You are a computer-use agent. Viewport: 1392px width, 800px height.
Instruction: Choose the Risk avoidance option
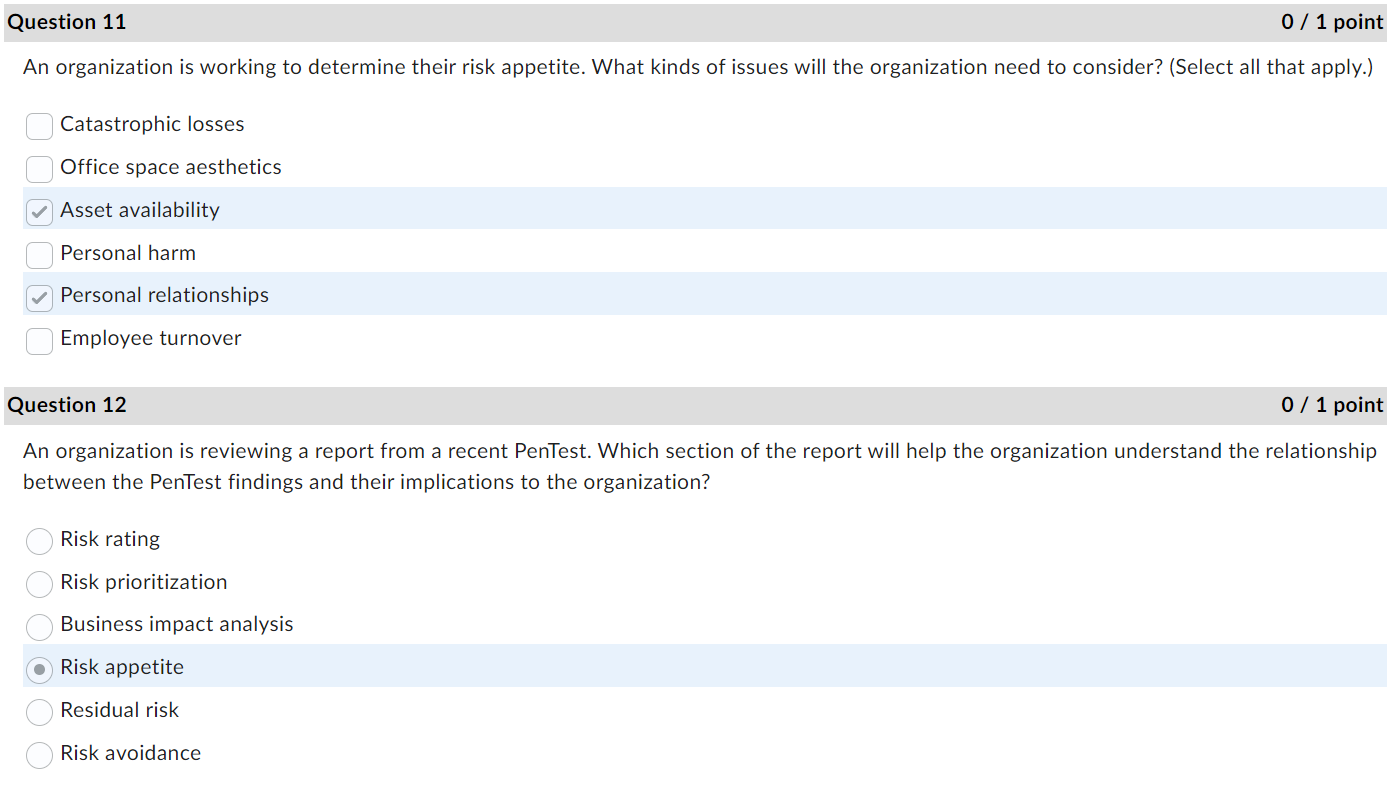pos(39,755)
